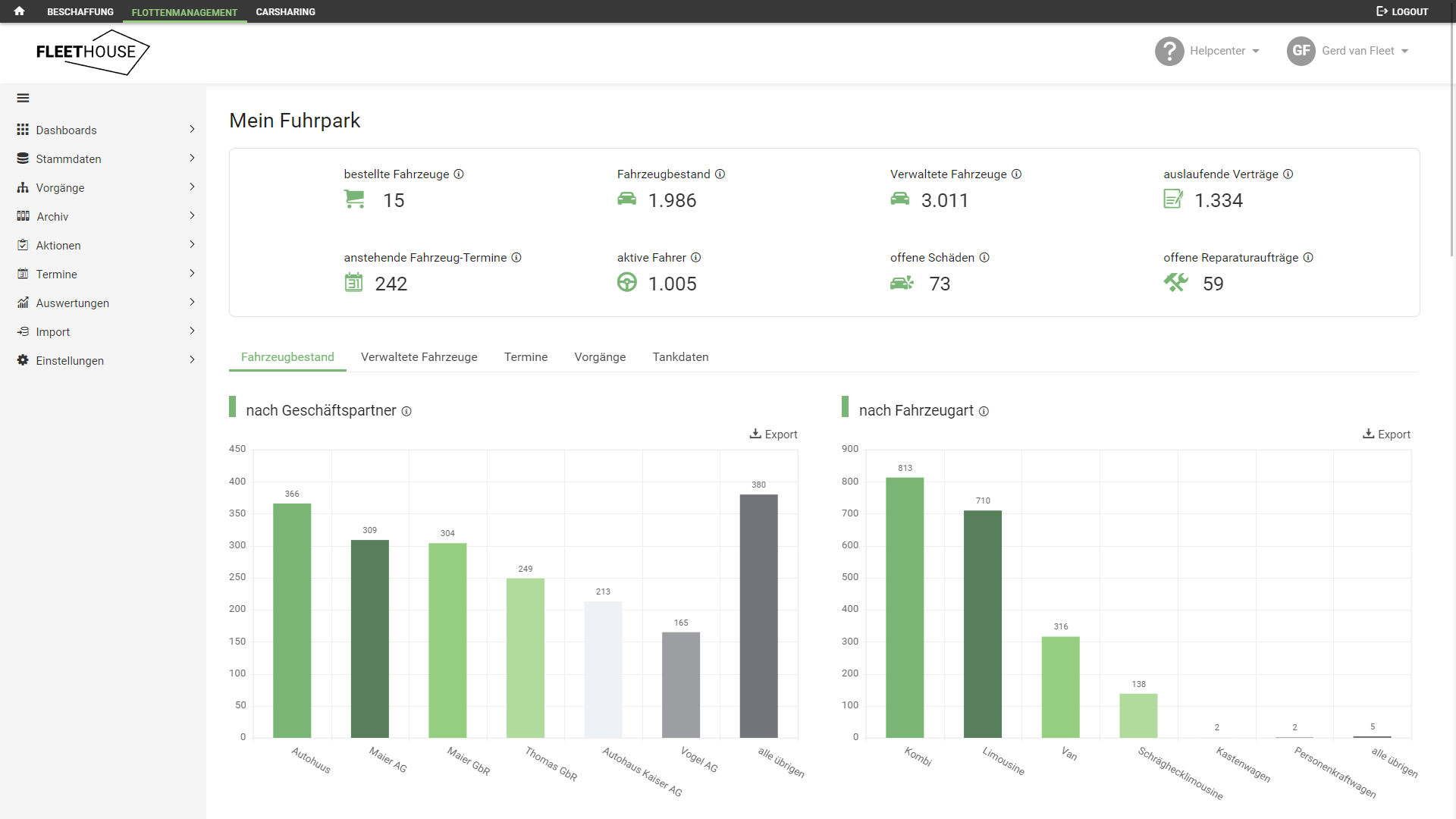Click the home icon in top bar
The width and height of the screenshot is (1456, 819).
pos(19,11)
